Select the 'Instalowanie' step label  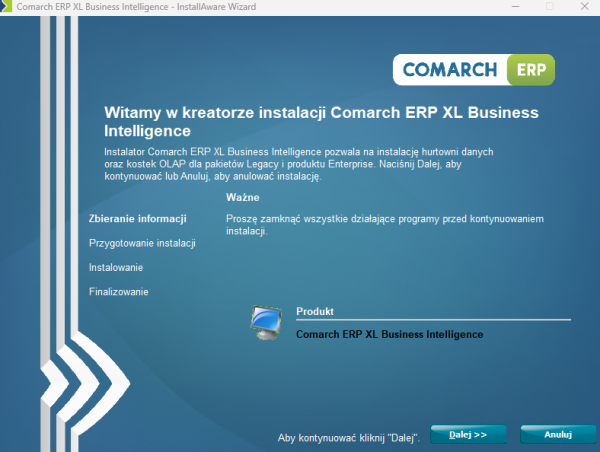tap(116, 268)
